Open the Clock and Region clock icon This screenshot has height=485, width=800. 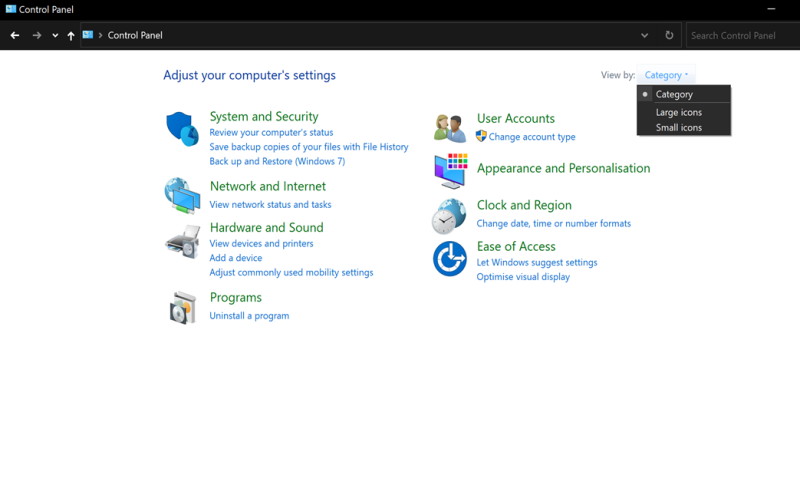coord(449,216)
